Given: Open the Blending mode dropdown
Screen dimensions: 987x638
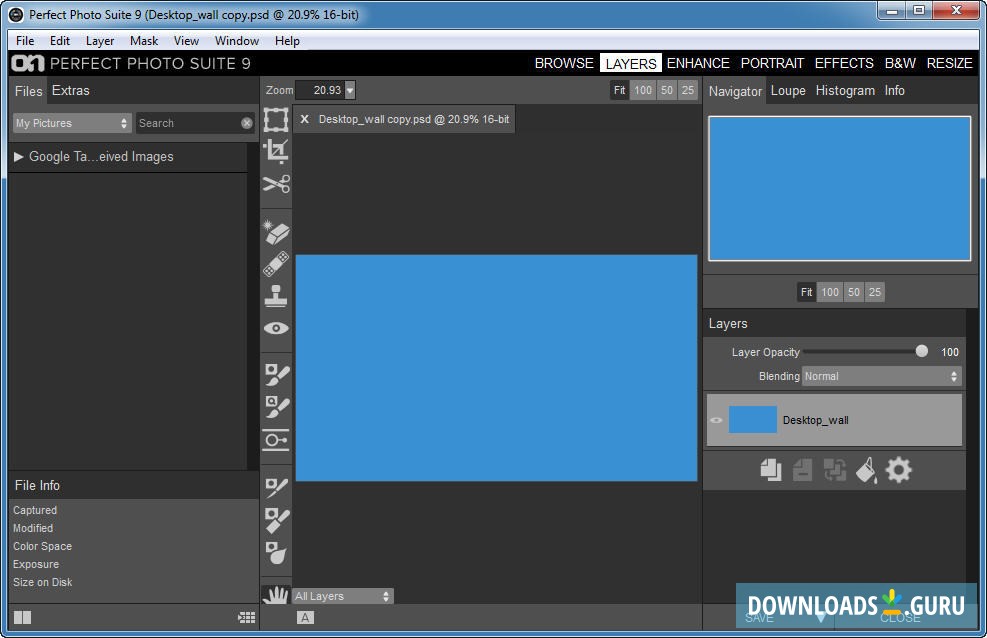Looking at the screenshot, I should tap(881, 377).
